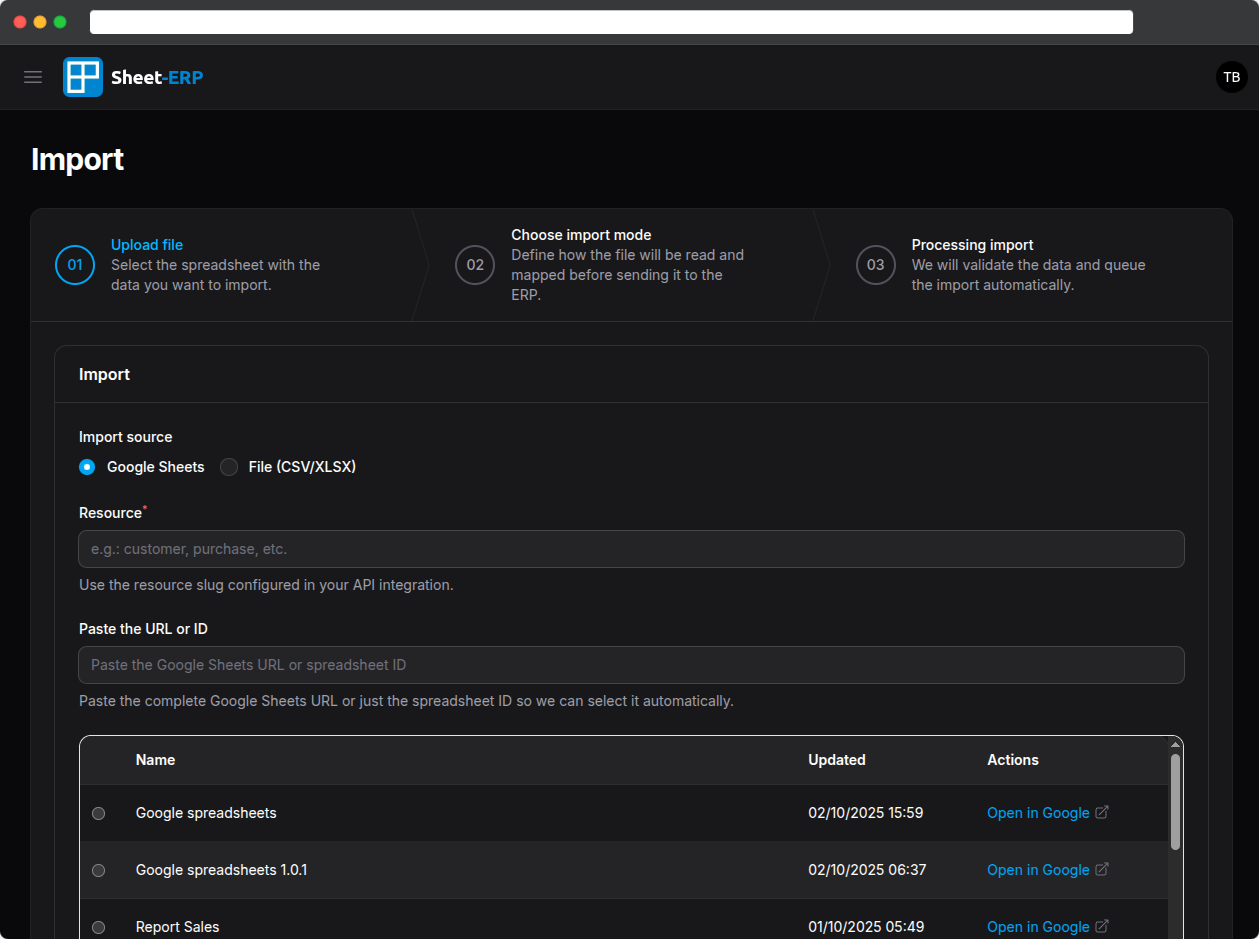The width and height of the screenshot is (1259, 939).
Task: Switch import source to File (CSV/XLSX)
Action: tap(228, 467)
